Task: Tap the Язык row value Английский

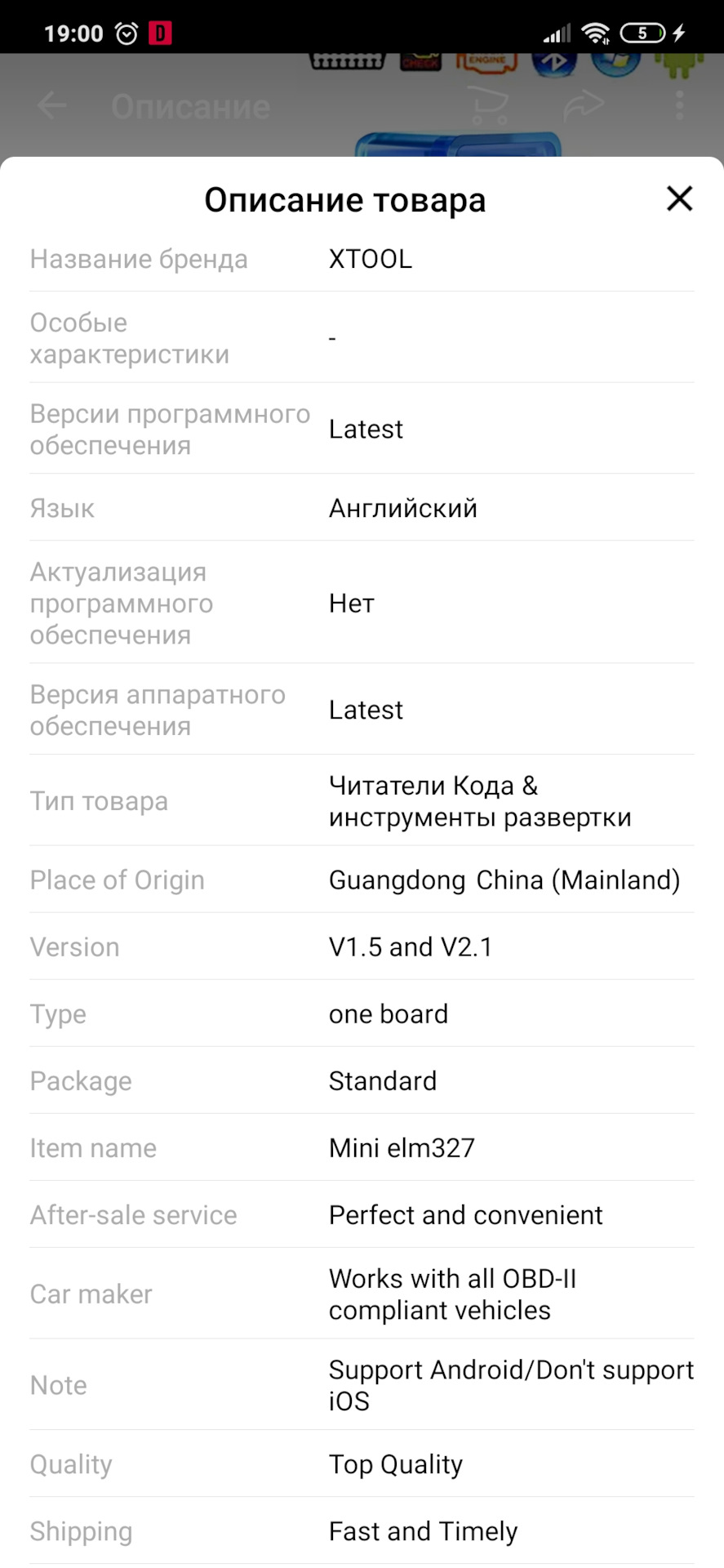Action: (403, 508)
